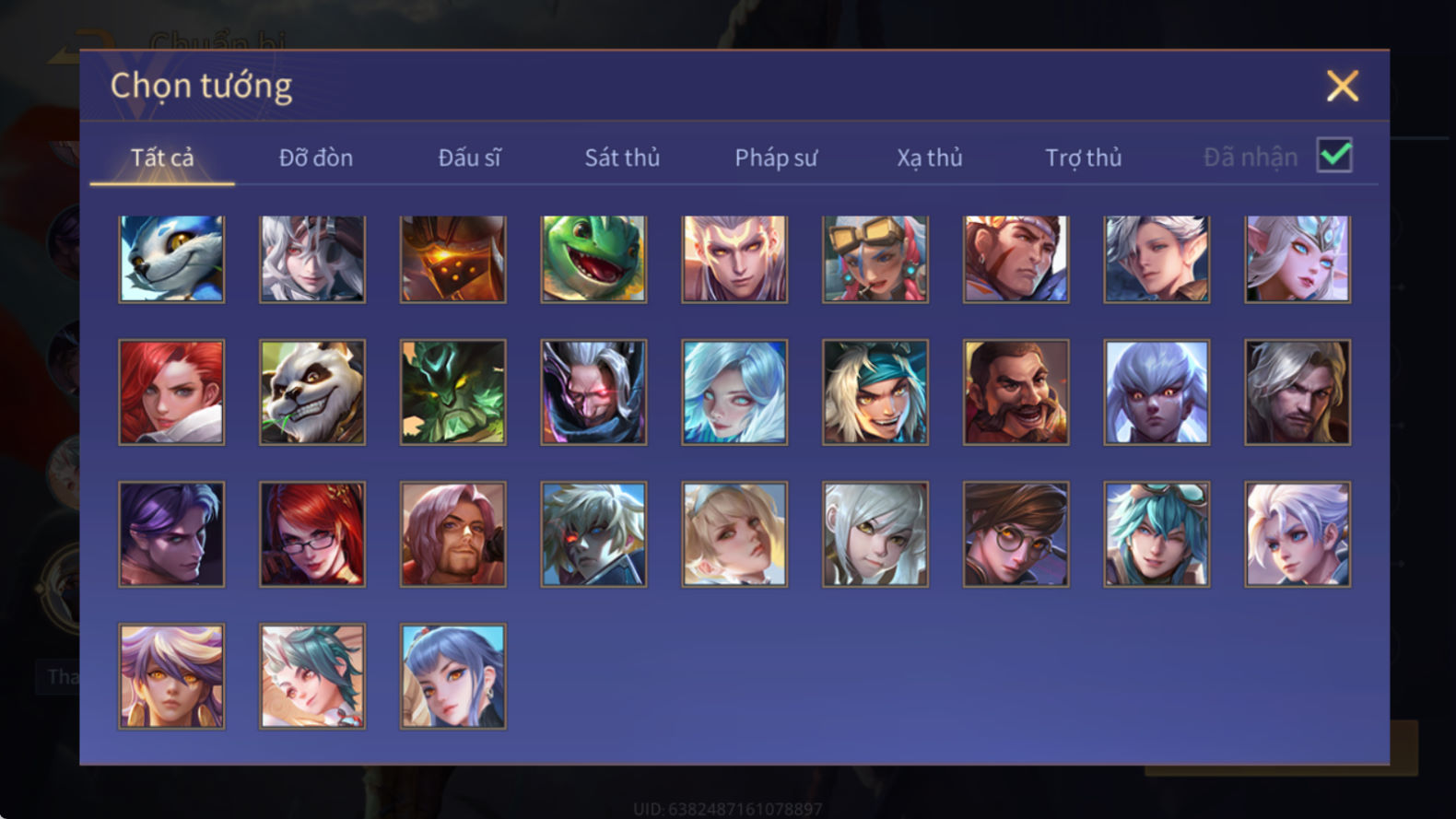
Task: Switch to the Đỡ đòn tab
Action: click(x=316, y=158)
